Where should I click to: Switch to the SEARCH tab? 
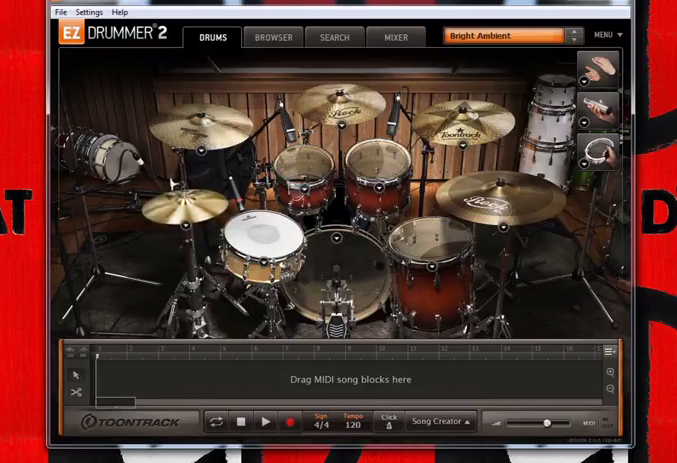[335, 38]
